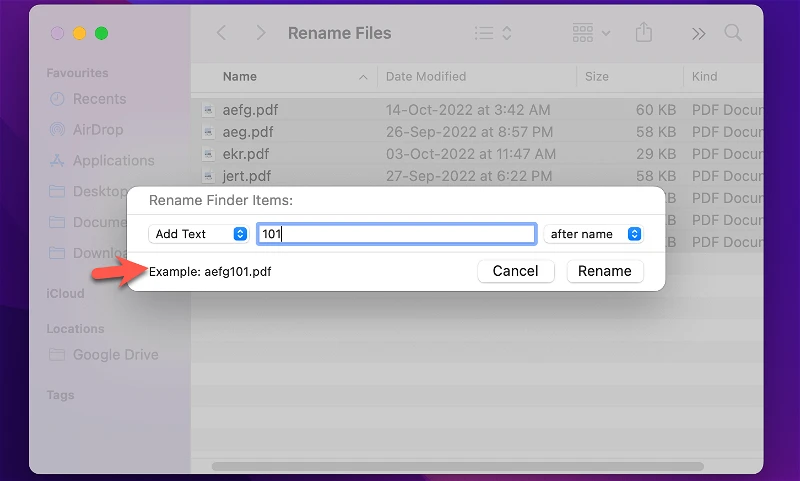800x481 pixels.
Task: Click the 26-Sep-2022 at 8:57 PM date
Action: (469, 132)
